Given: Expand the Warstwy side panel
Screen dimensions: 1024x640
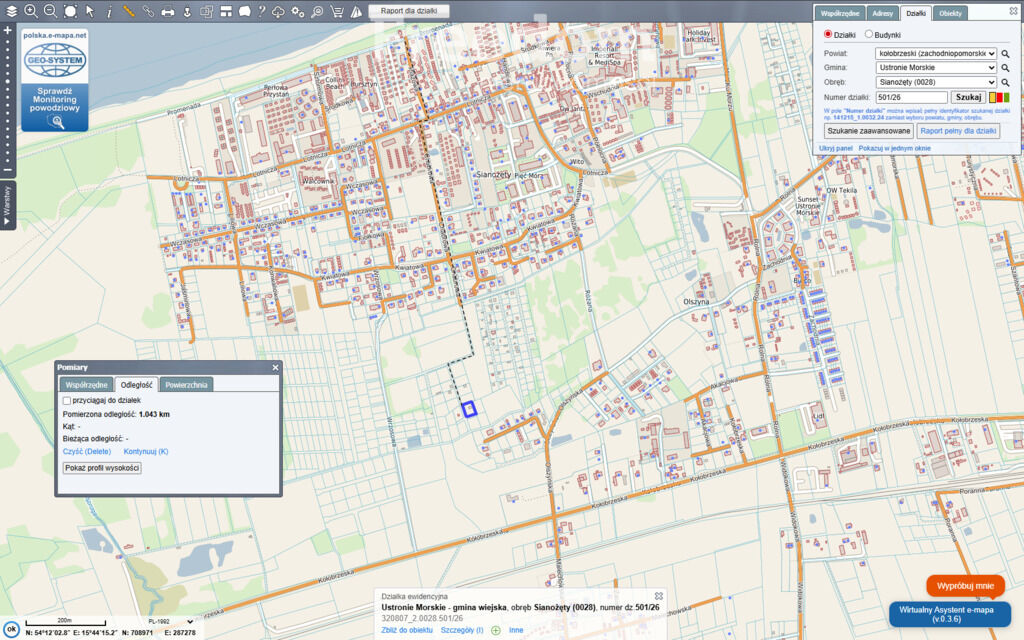Looking at the screenshot, I should pyautogui.click(x=7, y=207).
